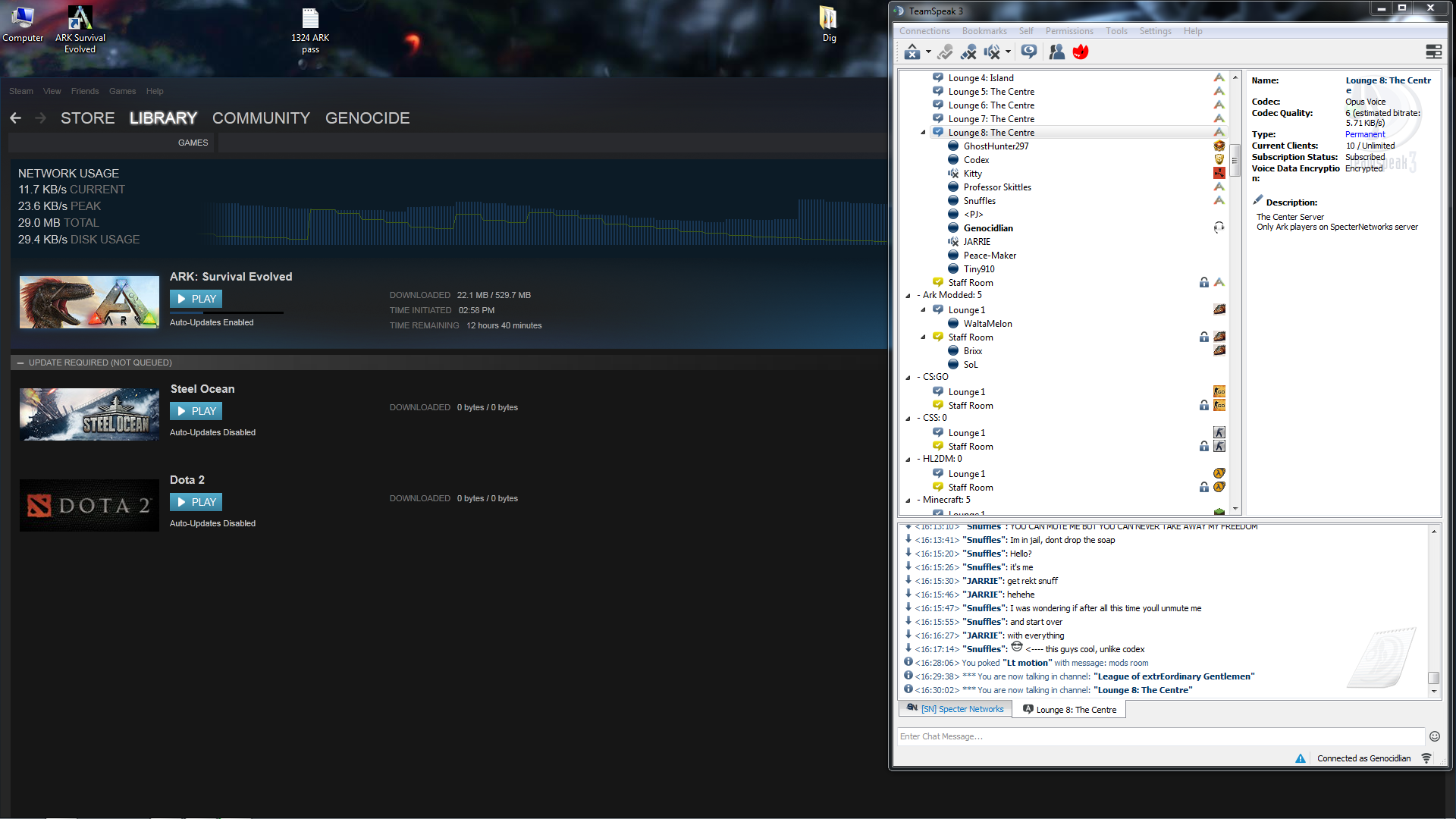This screenshot has height=819, width=1456.
Task: Click the emoticon smiley icon beside chat input
Action: click(1434, 736)
